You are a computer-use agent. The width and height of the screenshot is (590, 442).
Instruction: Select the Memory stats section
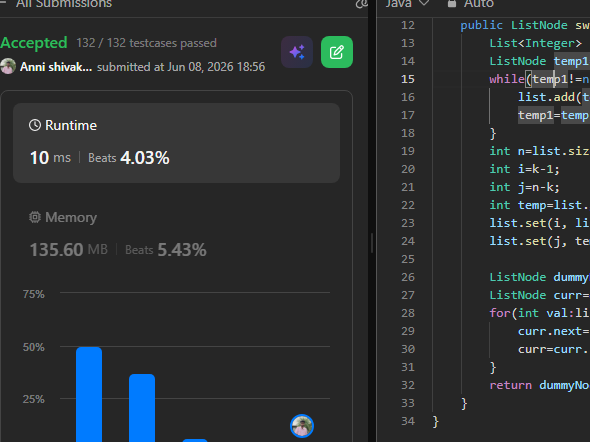[x=176, y=234]
